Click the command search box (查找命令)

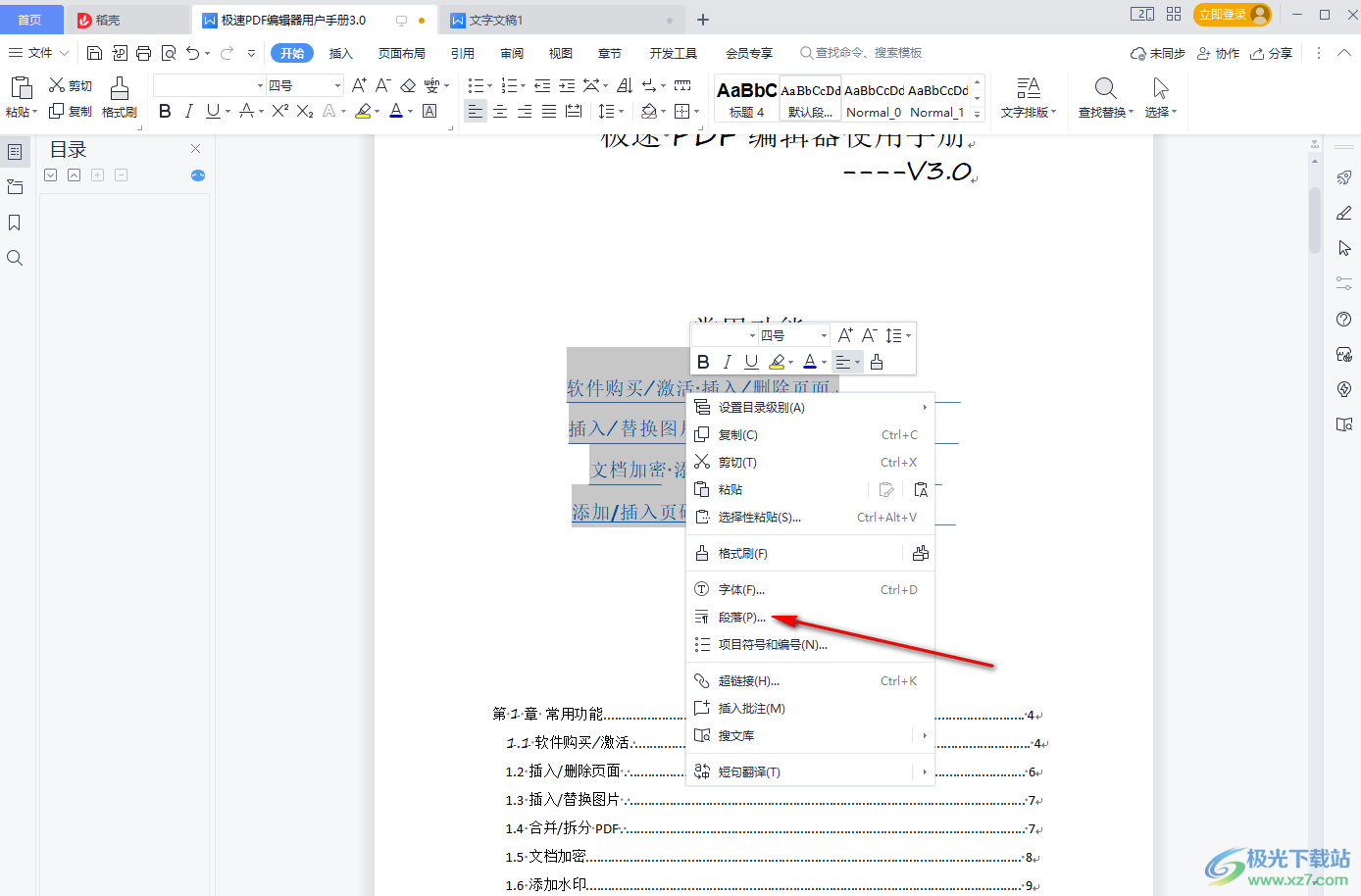click(861, 53)
